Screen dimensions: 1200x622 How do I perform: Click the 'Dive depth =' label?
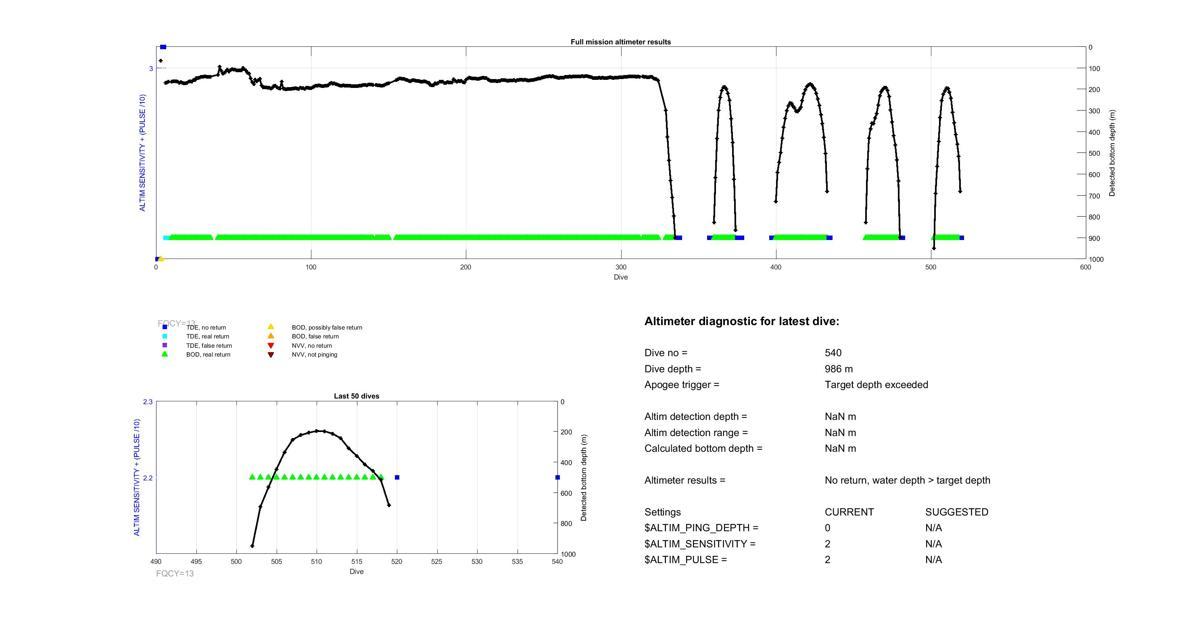(673, 369)
